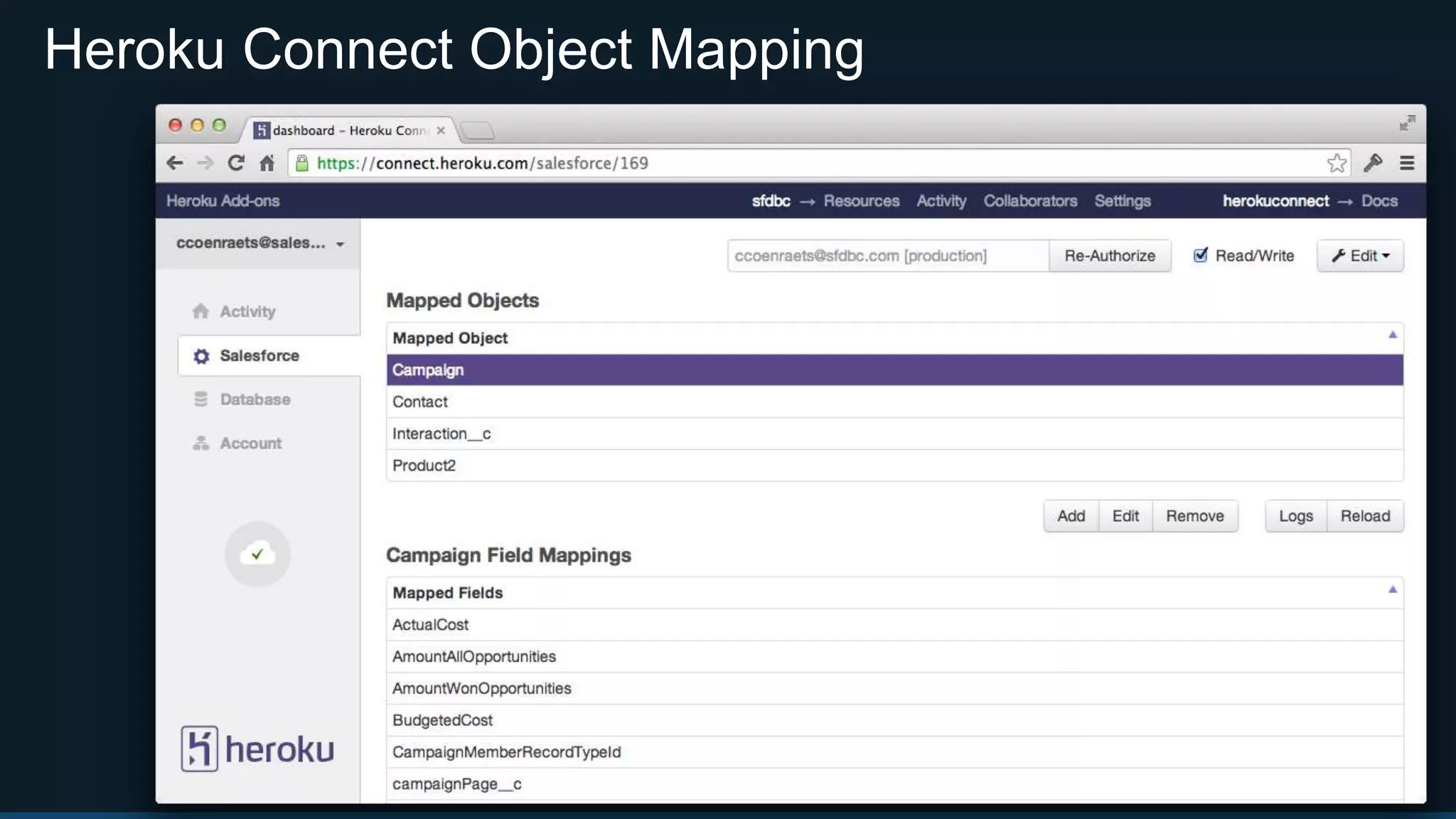Open Account in the left sidebar

(237, 444)
